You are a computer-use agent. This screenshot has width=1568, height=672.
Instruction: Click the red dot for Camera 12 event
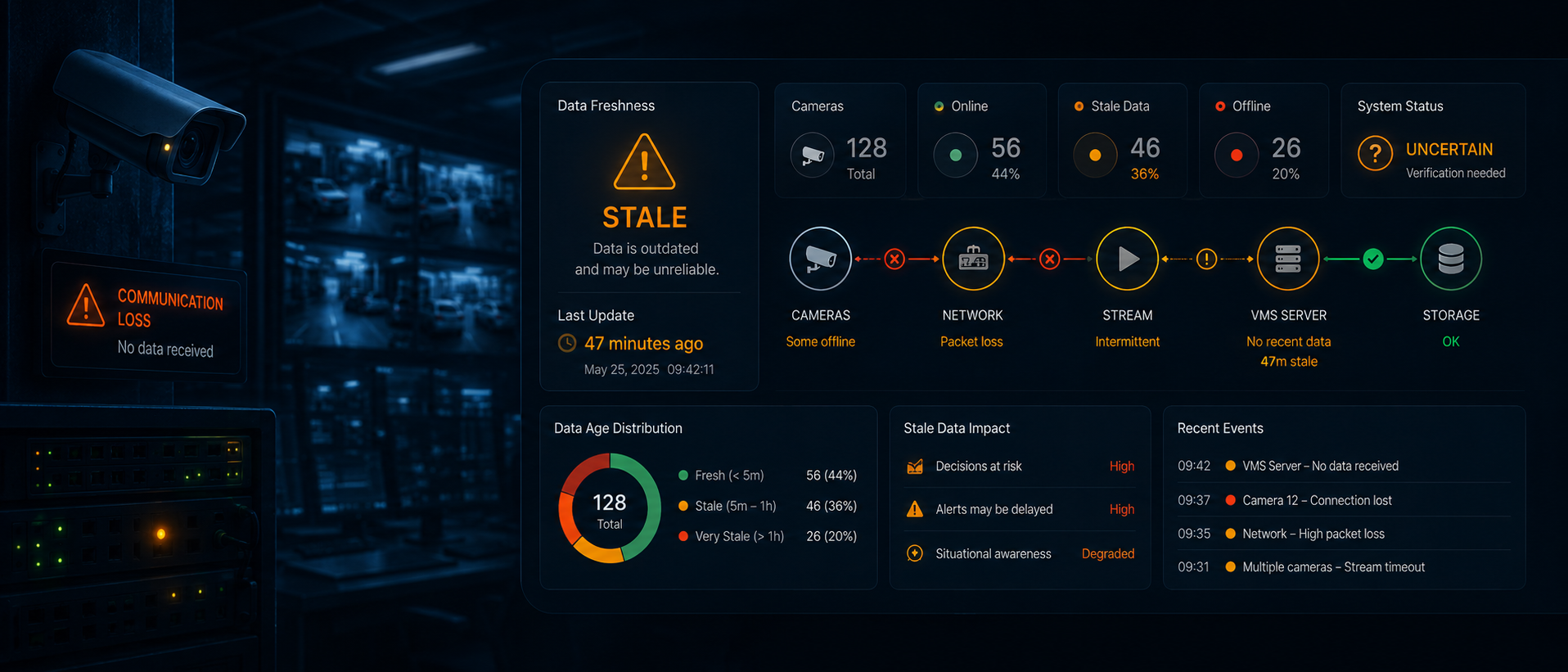pos(1230,500)
